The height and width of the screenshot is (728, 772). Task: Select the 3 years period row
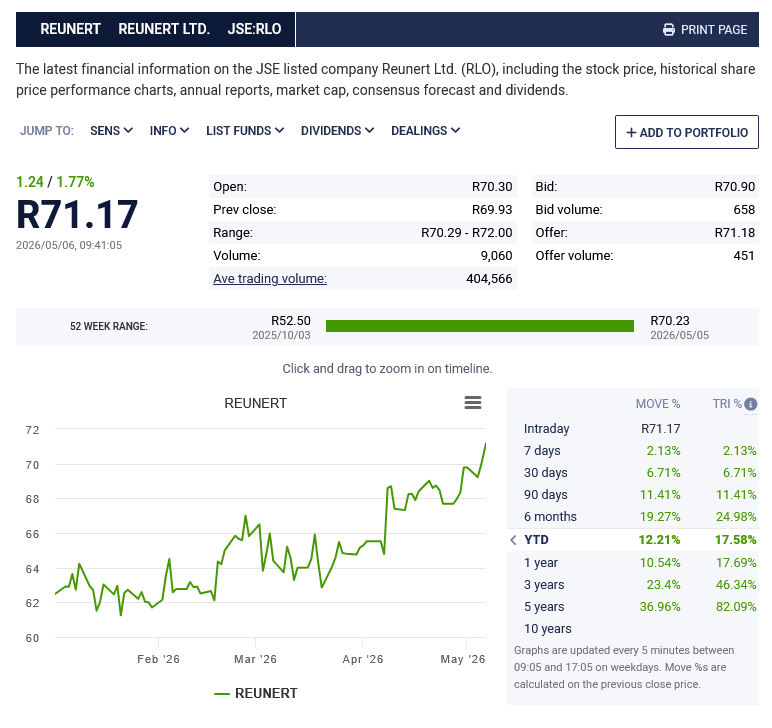(x=633, y=585)
